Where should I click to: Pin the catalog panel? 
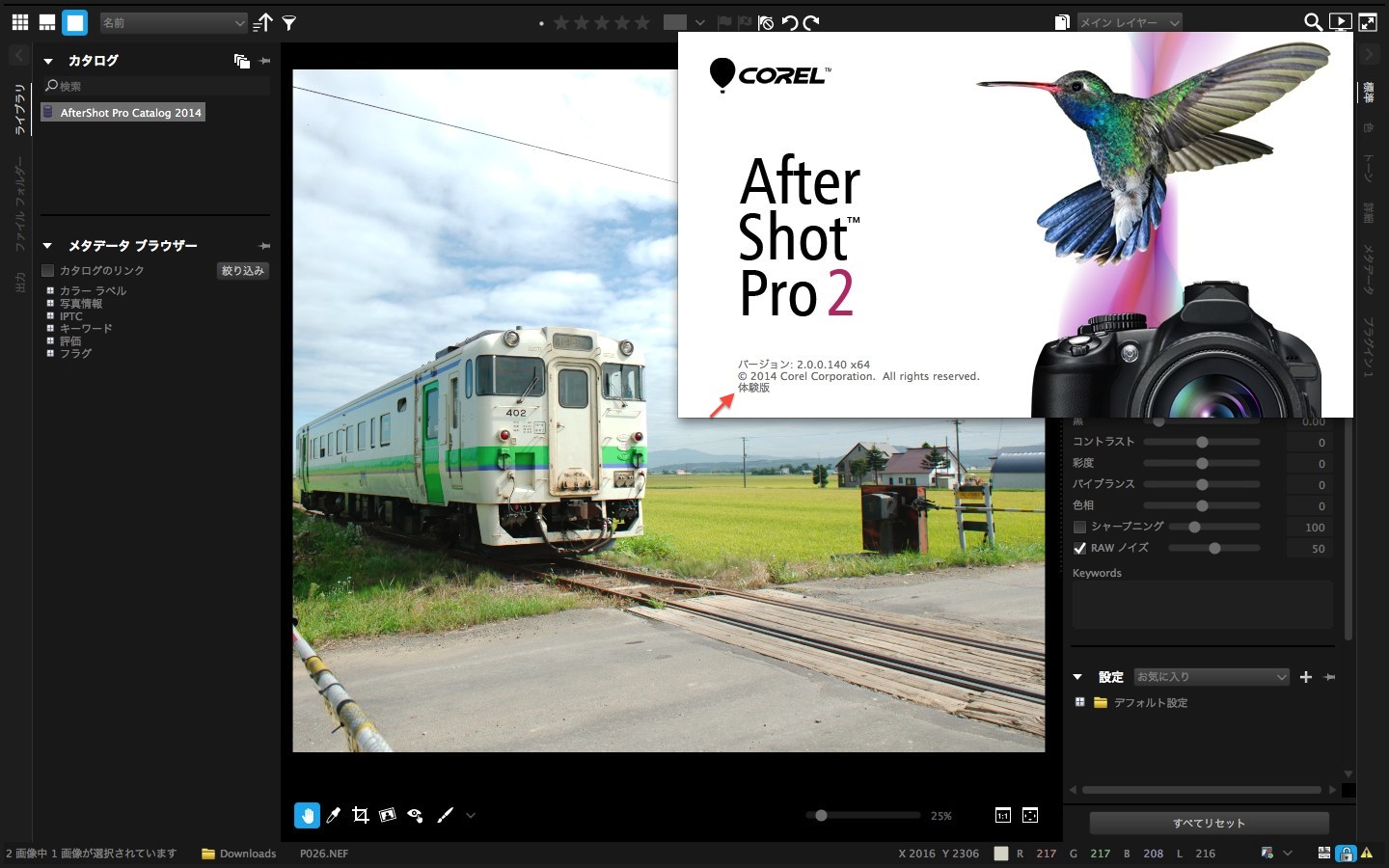click(x=265, y=61)
